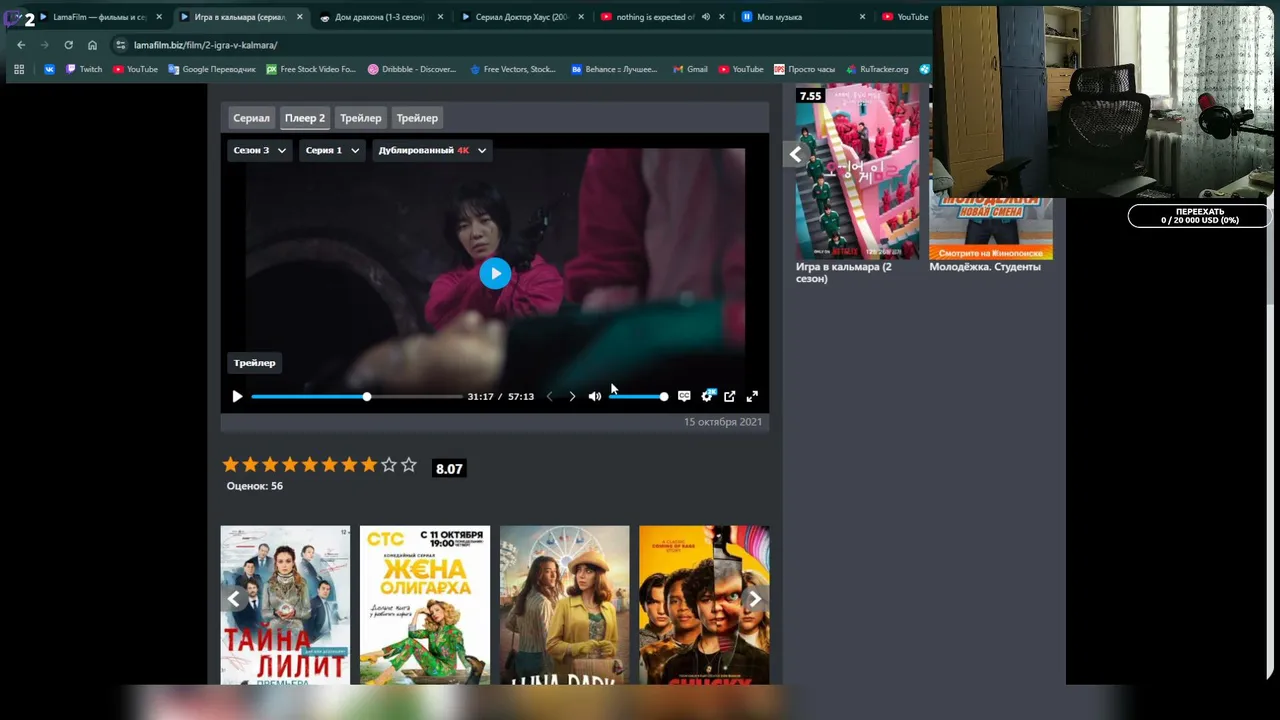Open picture-in-picture pop-out icon
The image size is (1280, 720).
tap(730, 396)
